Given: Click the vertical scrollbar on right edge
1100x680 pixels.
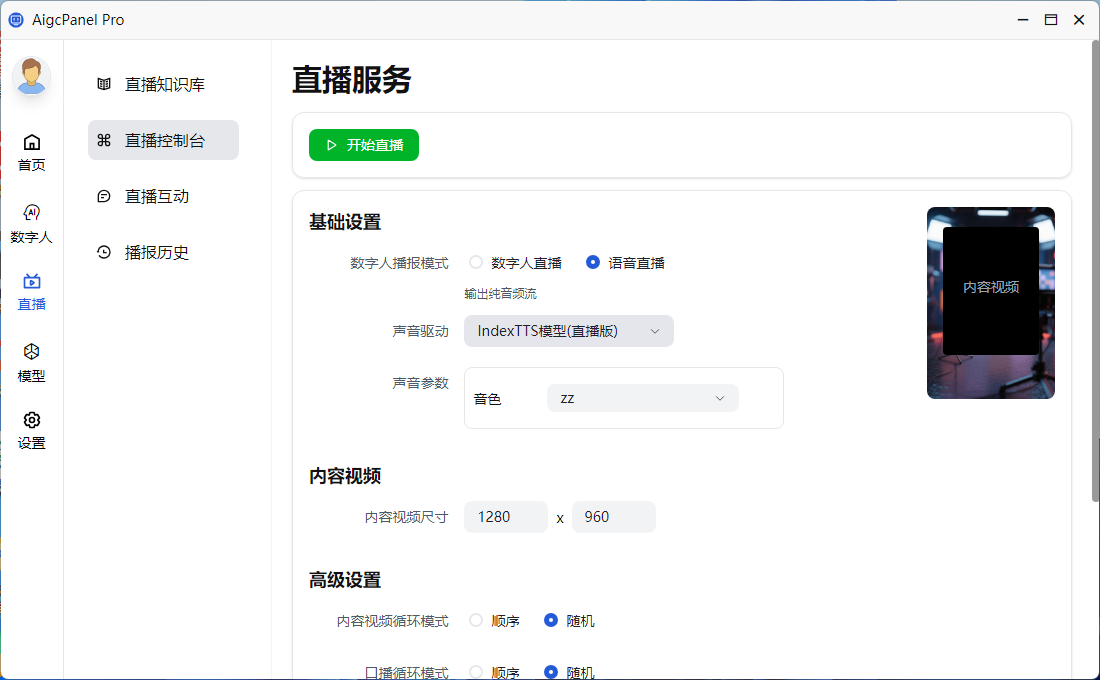Looking at the screenshot, I should 1095,270.
